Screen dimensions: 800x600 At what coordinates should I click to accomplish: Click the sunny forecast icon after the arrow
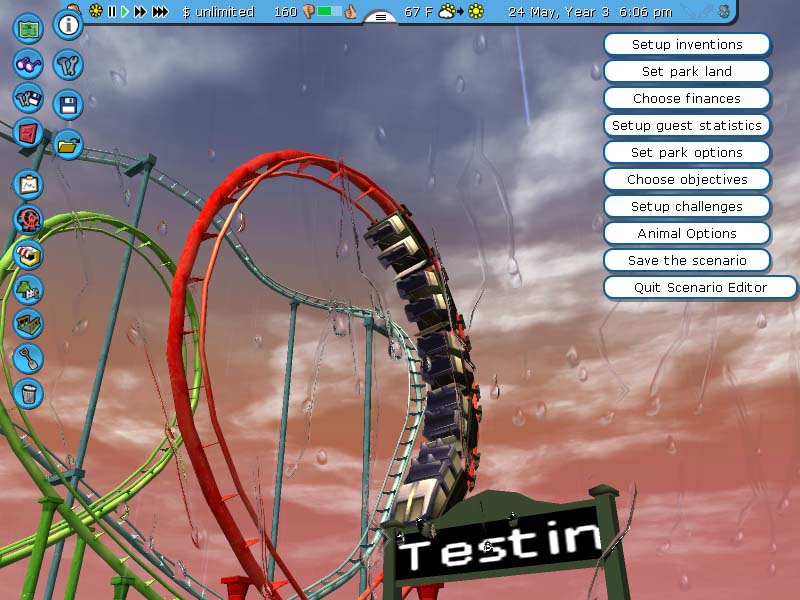(x=476, y=11)
